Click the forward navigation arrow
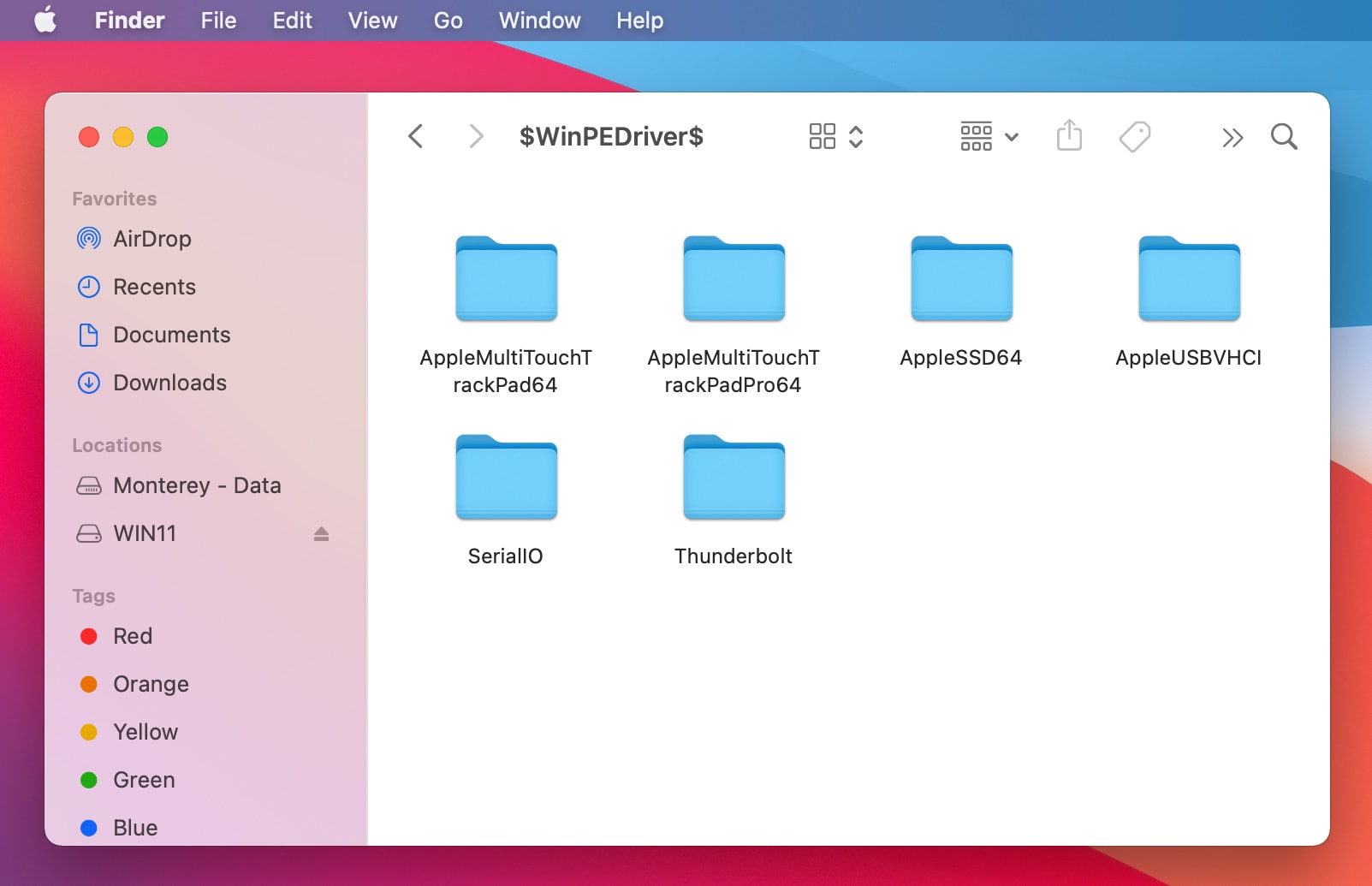 [x=476, y=136]
